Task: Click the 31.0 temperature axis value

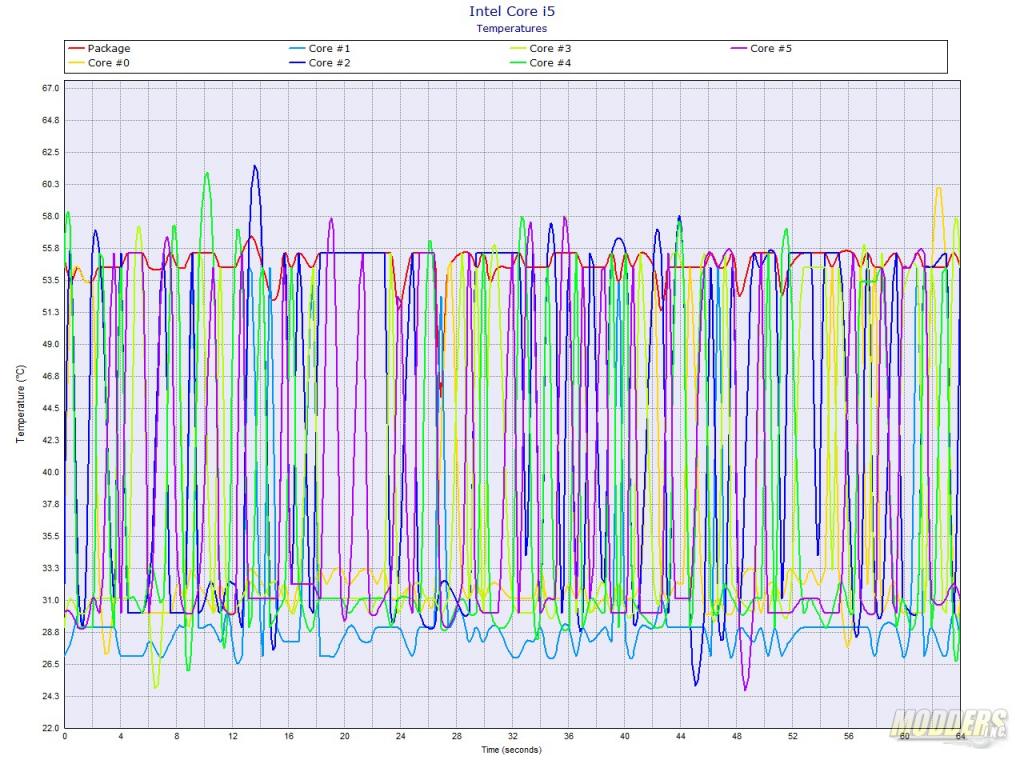Action: [x=50, y=600]
